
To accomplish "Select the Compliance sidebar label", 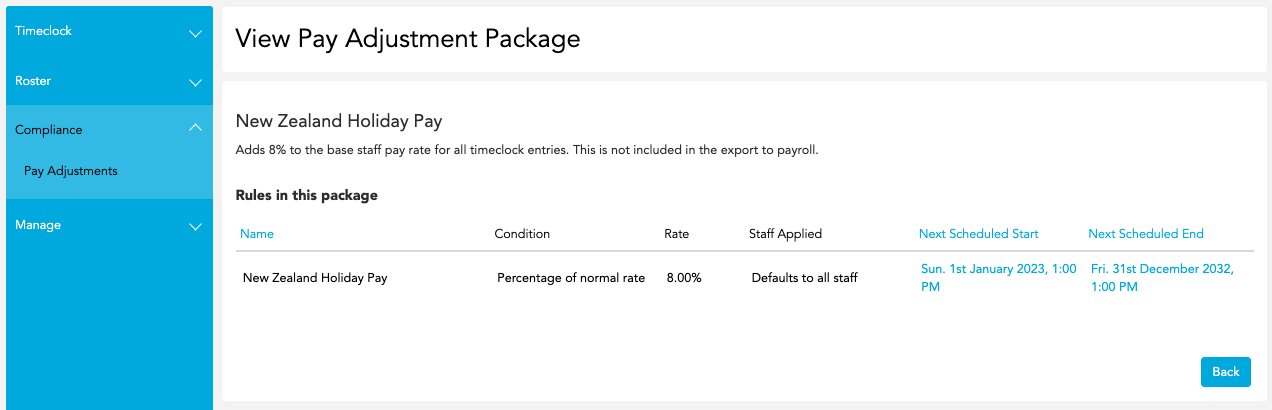I will pyautogui.click(x=49, y=130).
